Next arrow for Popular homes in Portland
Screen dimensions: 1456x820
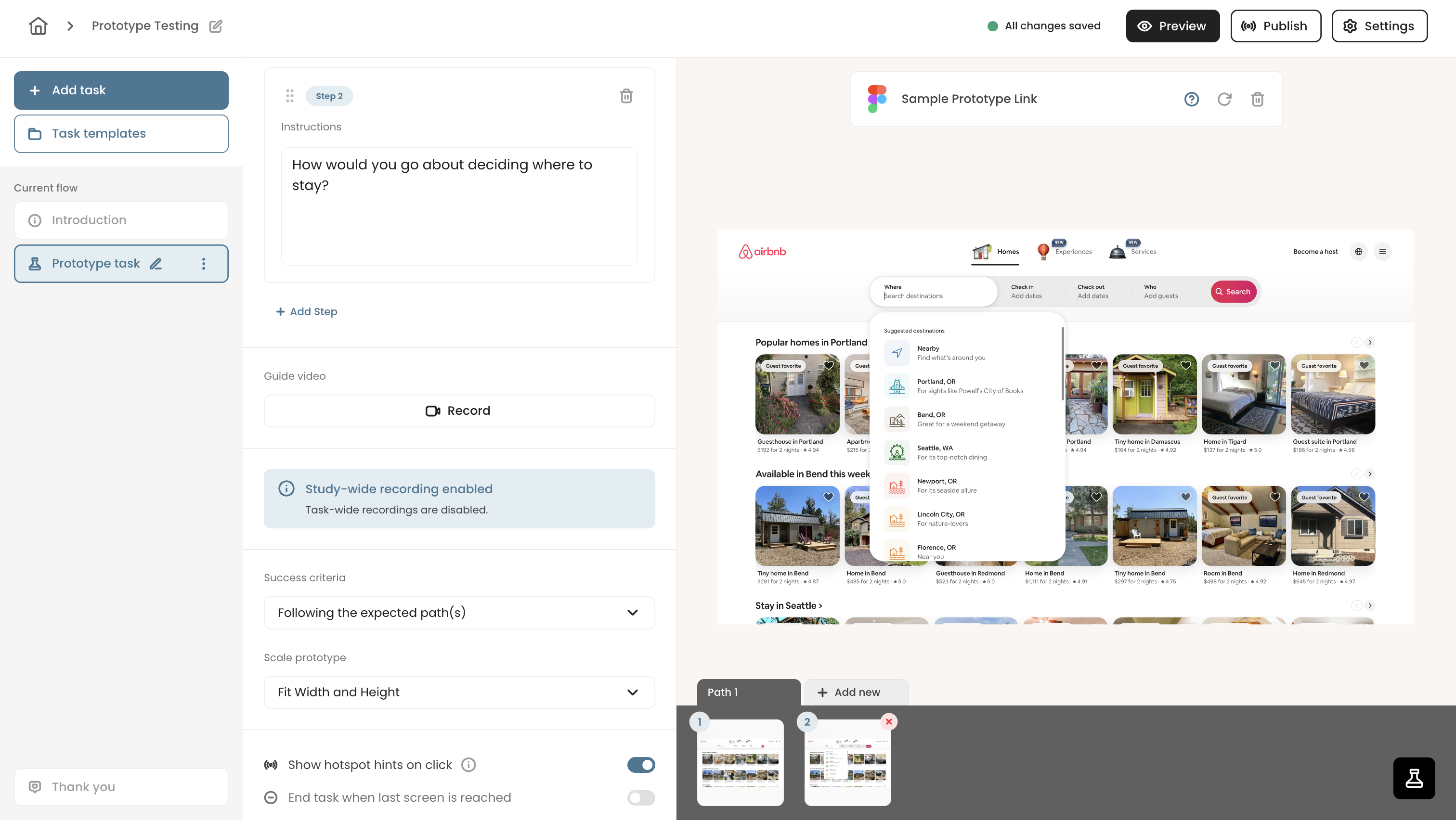(x=1370, y=343)
